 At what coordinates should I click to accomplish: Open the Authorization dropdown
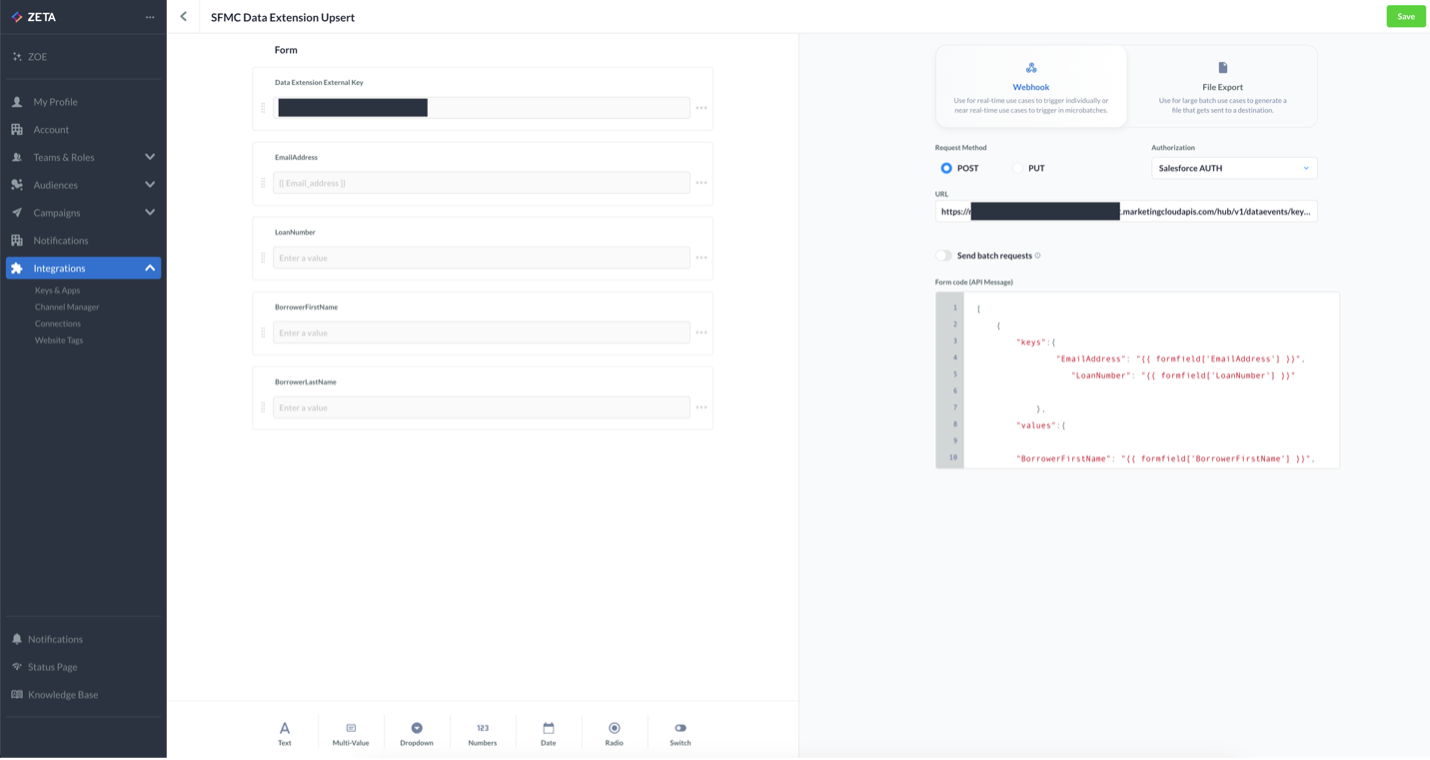pyautogui.click(x=1233, y=168)
